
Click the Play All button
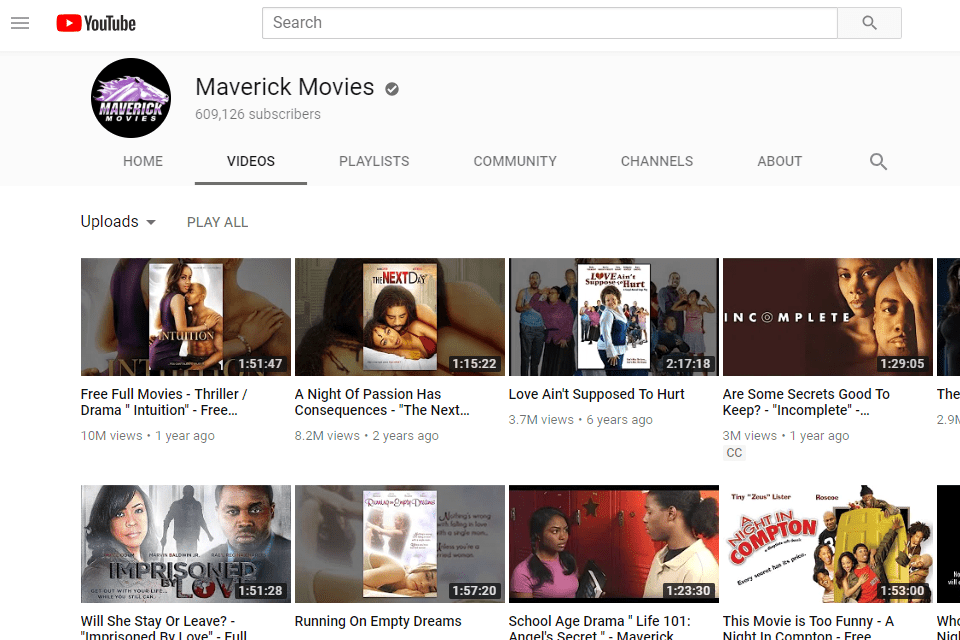pos(217,222)
